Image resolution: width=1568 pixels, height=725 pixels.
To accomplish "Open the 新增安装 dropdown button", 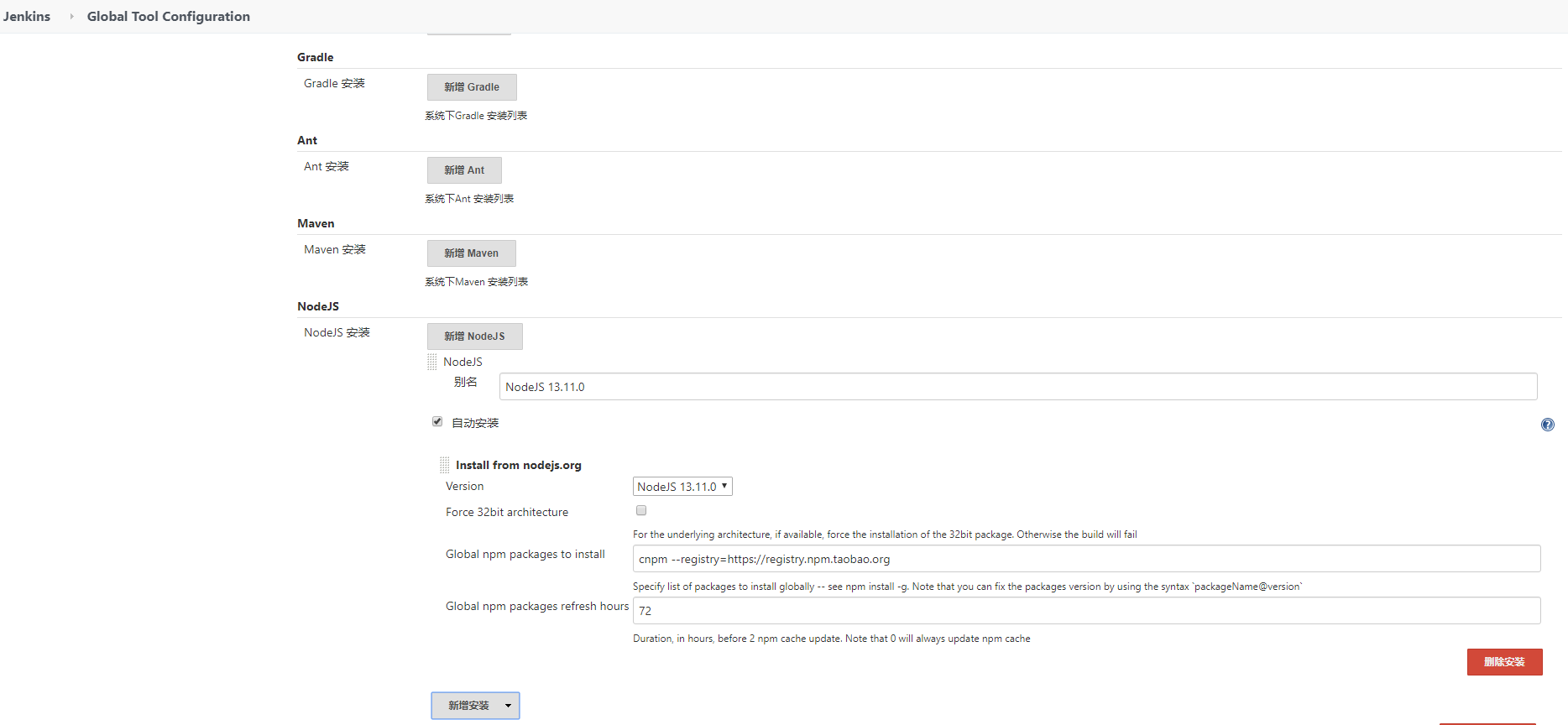I will pyautogui.click(x=475, y=706).
